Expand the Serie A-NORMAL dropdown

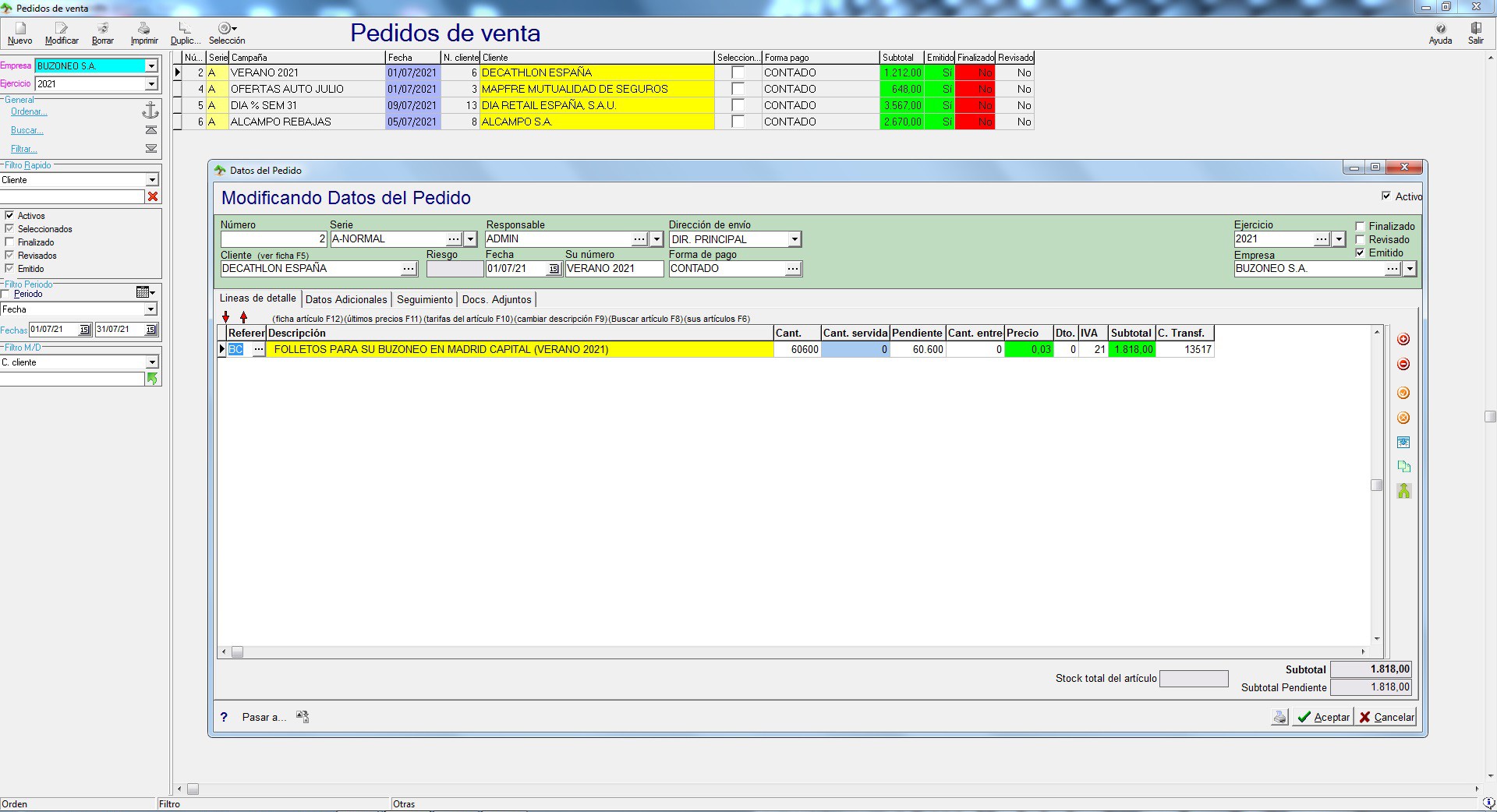(x=470, y=239)
